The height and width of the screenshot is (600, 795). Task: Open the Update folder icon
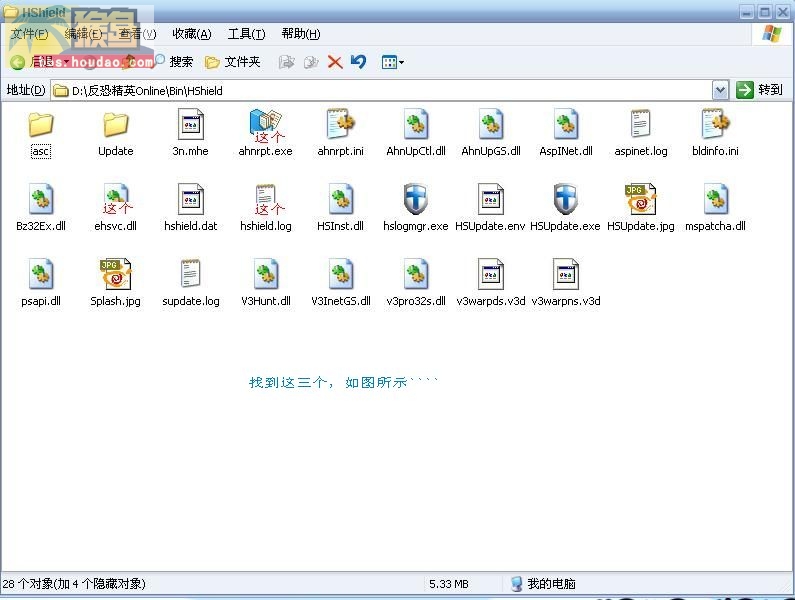click(116, 125)
